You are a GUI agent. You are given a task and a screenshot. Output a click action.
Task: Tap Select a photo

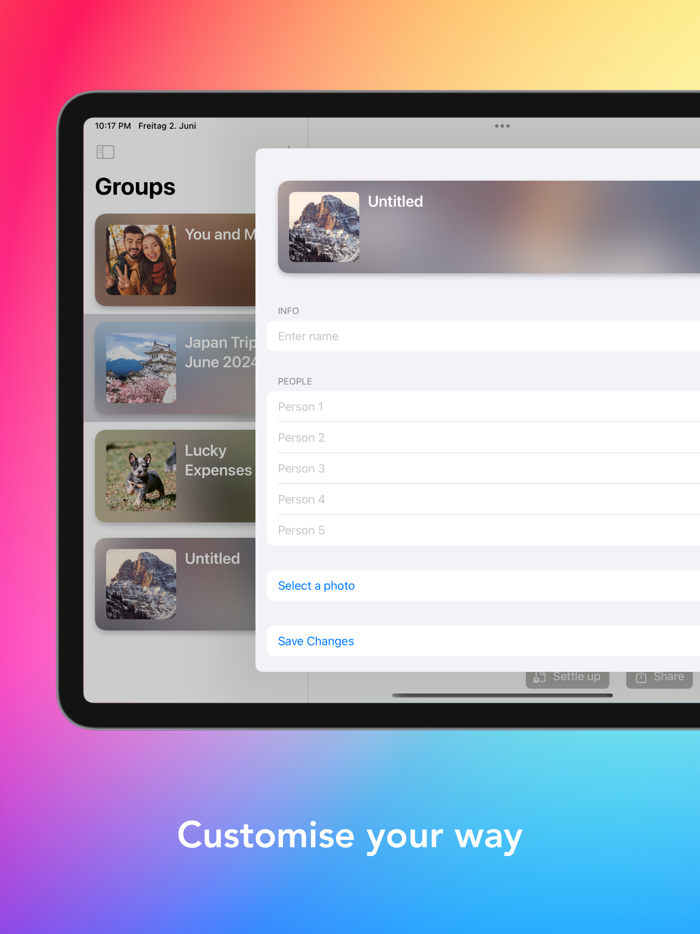pos(483,586)
